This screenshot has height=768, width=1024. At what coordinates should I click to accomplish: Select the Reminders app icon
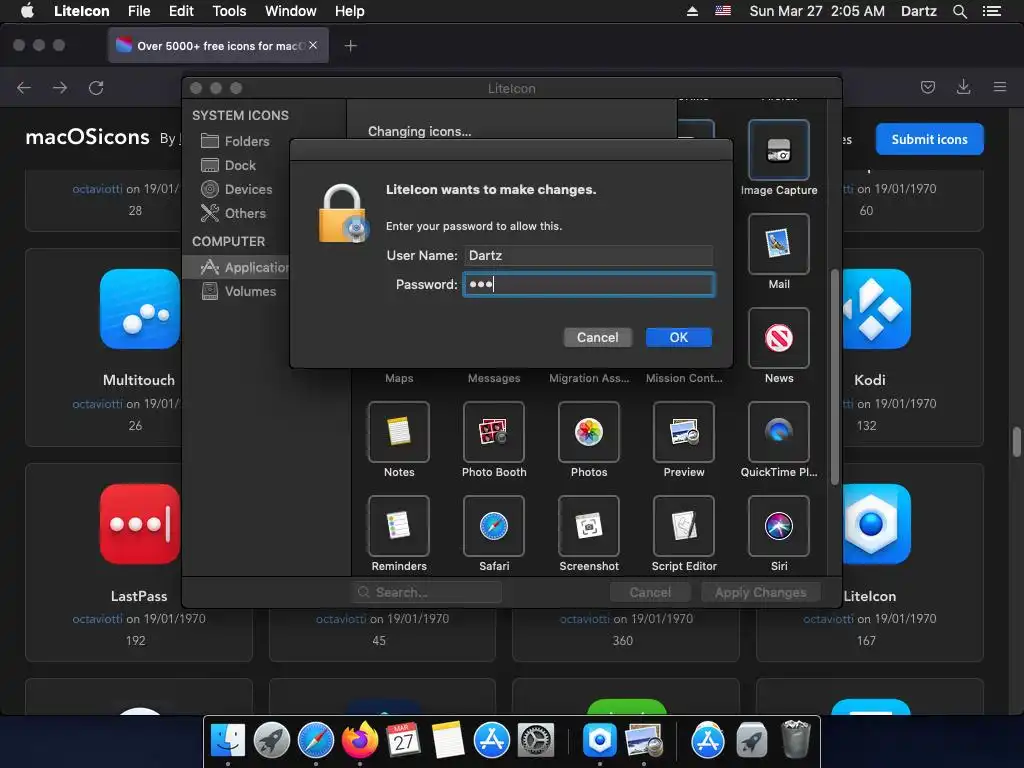tap(398, 526)
